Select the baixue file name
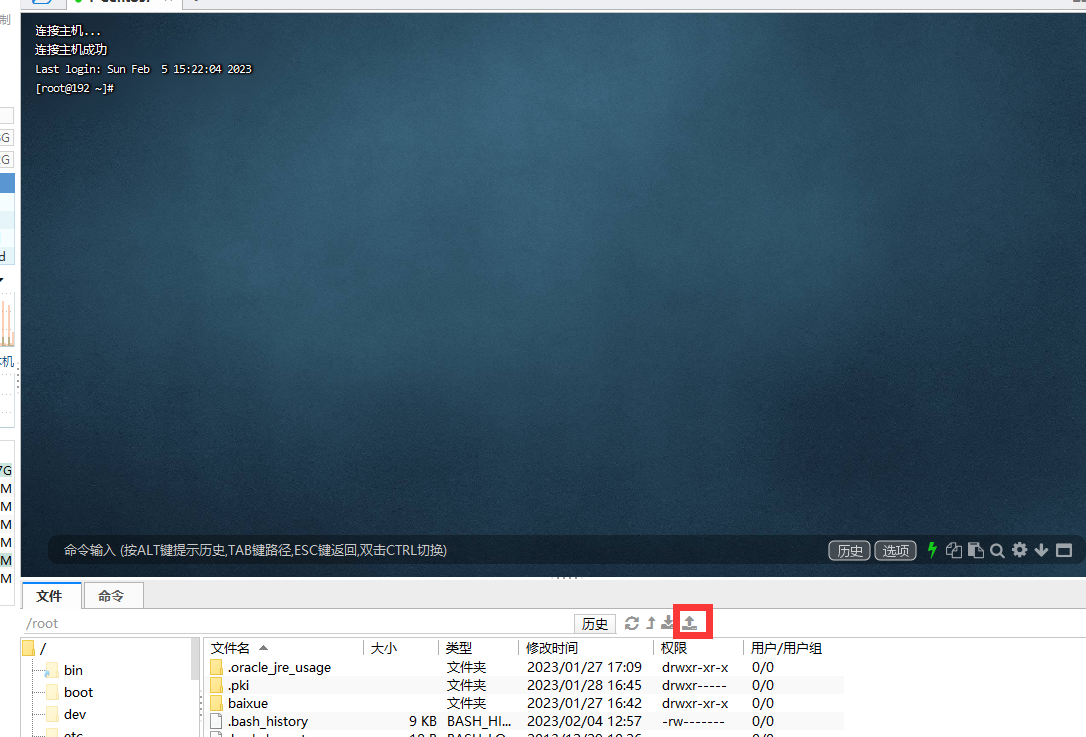The width and height of the screenshot is (1086, 737). point(248,703)
